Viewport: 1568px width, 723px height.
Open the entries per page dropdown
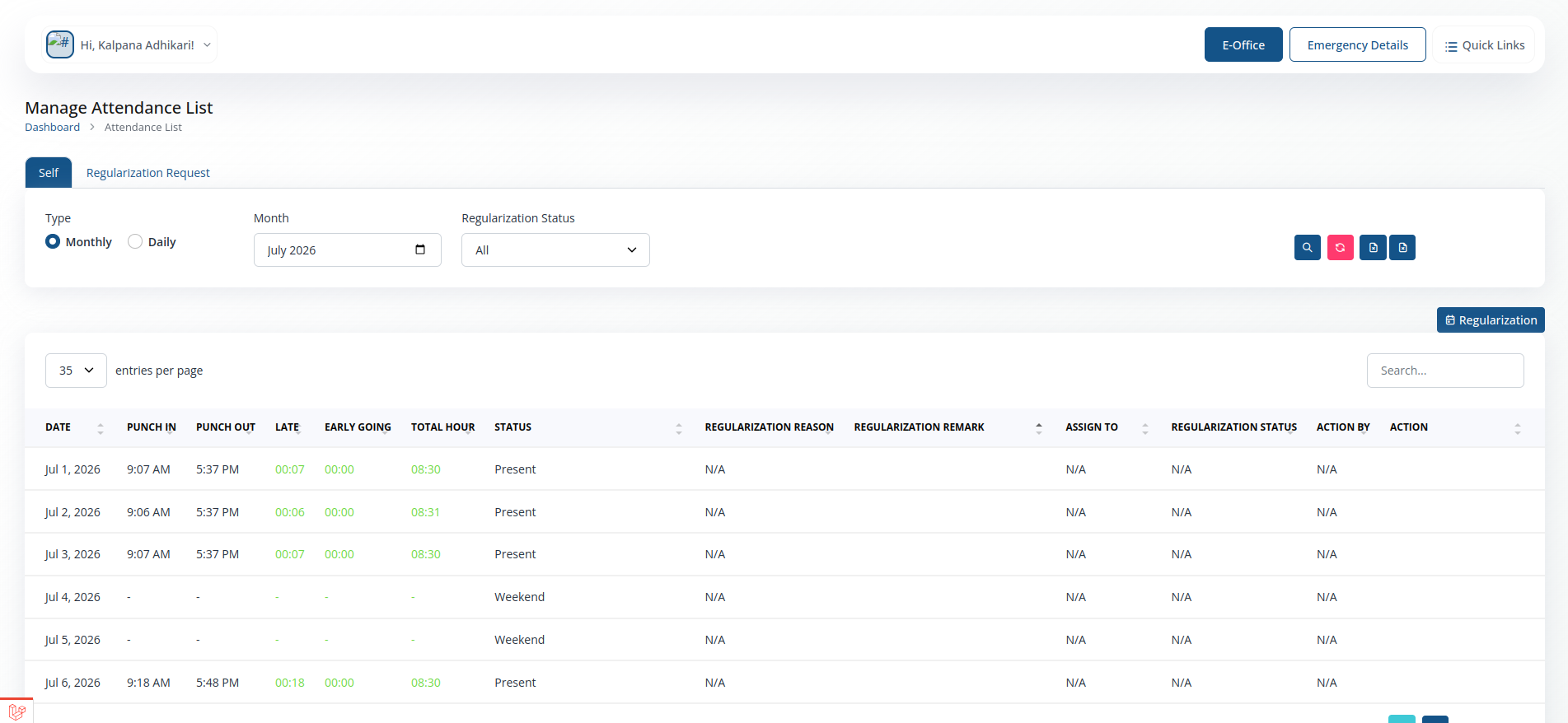[x=76, y=371]
